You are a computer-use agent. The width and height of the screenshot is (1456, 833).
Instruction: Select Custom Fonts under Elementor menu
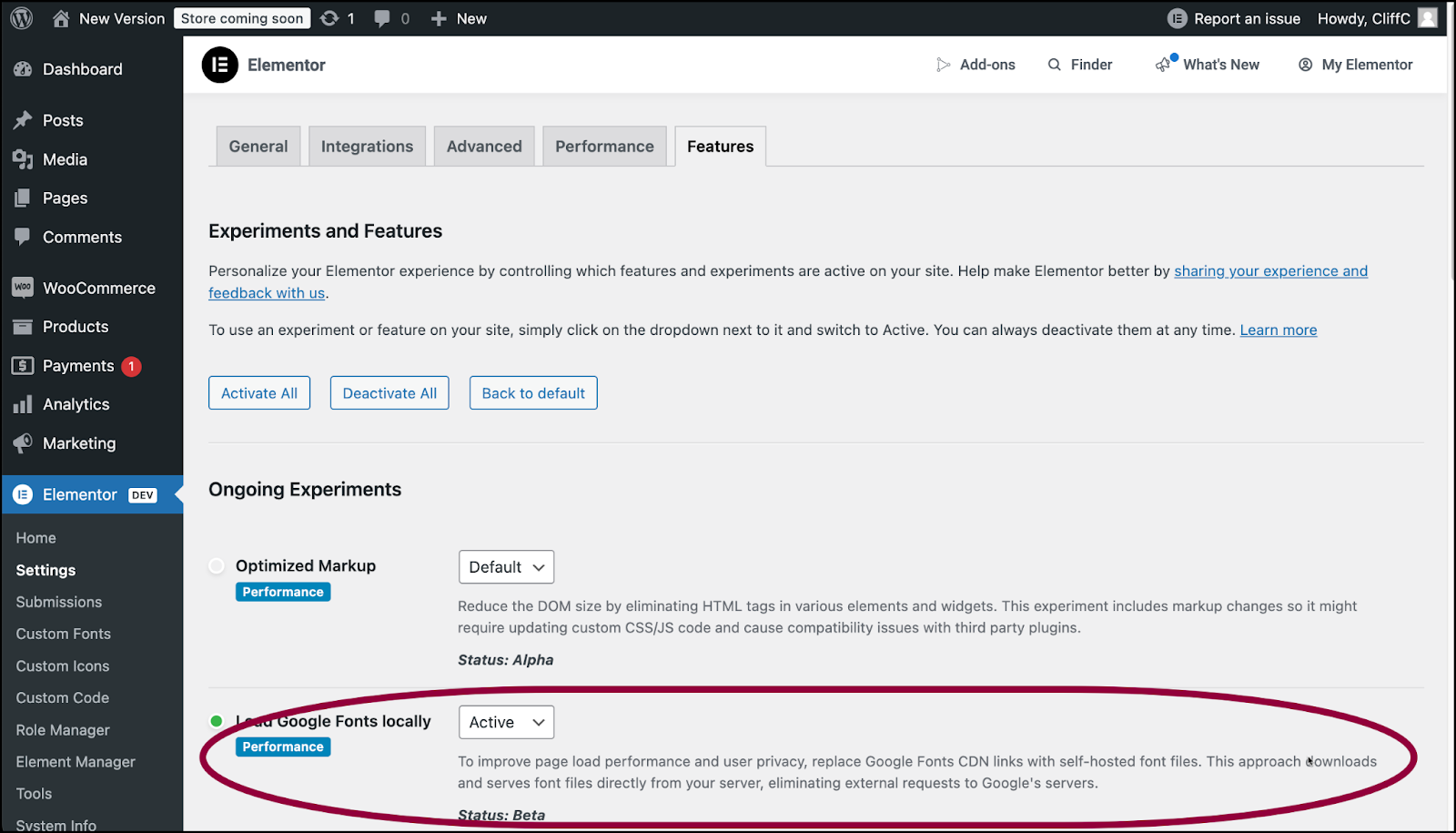(63, 634)
